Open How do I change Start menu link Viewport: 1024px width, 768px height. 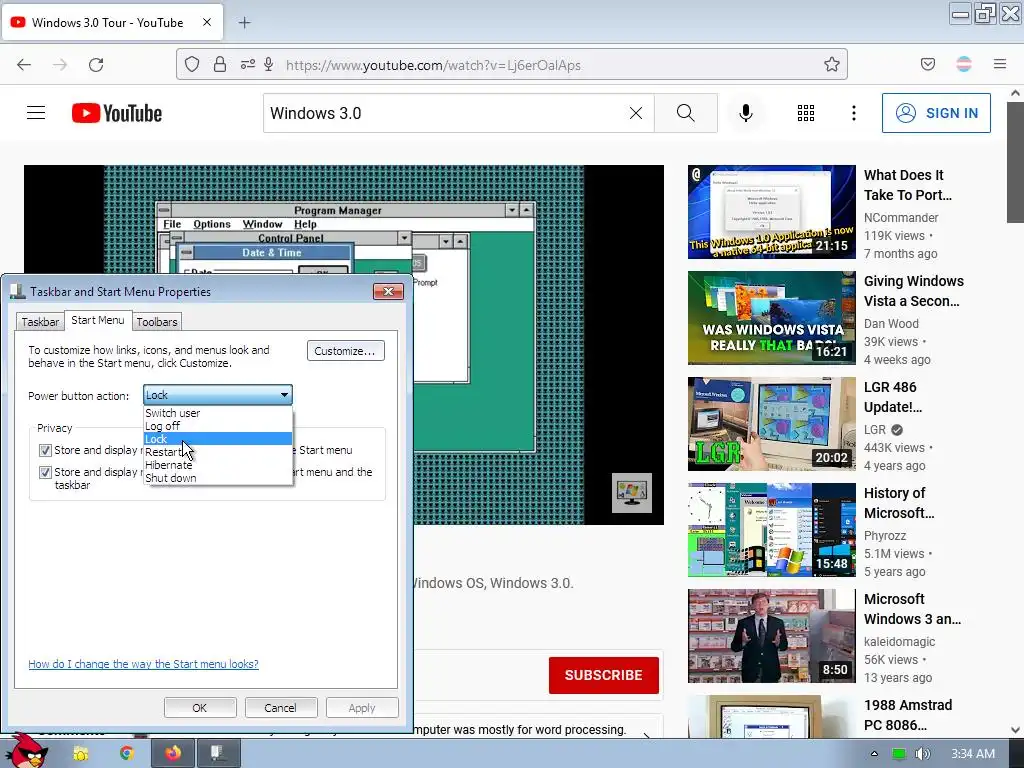(x=143, y=664)
